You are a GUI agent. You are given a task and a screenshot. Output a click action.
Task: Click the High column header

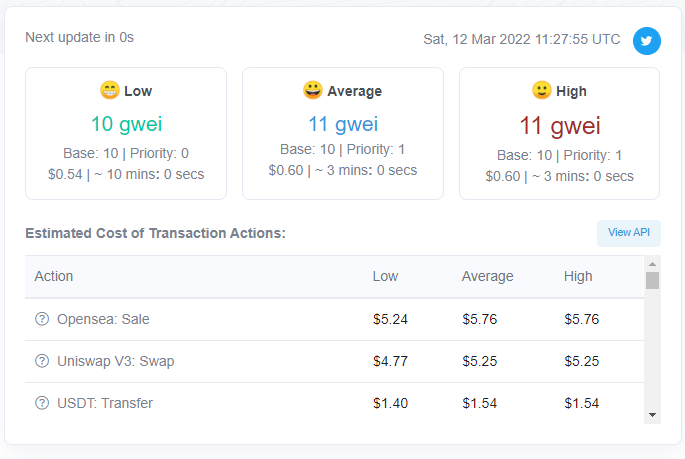coord(578,276)
